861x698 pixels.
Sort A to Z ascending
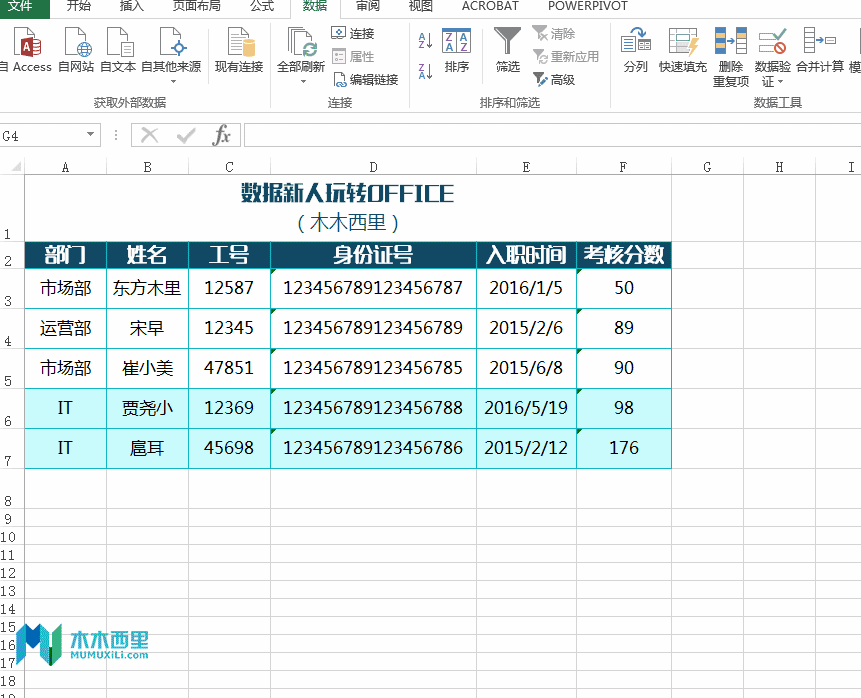pyautogui.click(x=425, y=40)
